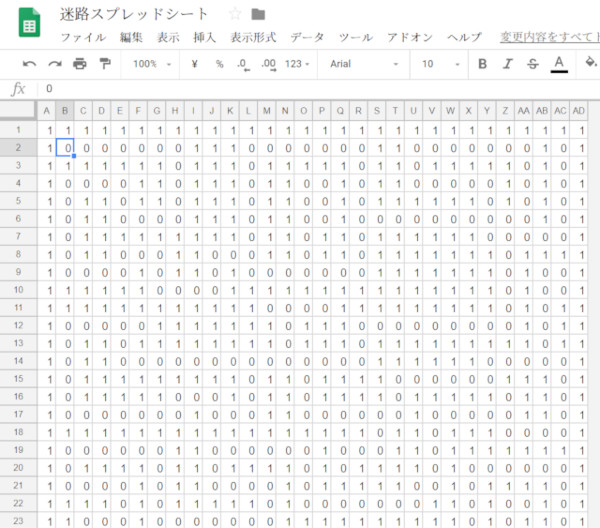Select cell A1
This screenshot has width=600, height=528.
click(x=46, y=130)
